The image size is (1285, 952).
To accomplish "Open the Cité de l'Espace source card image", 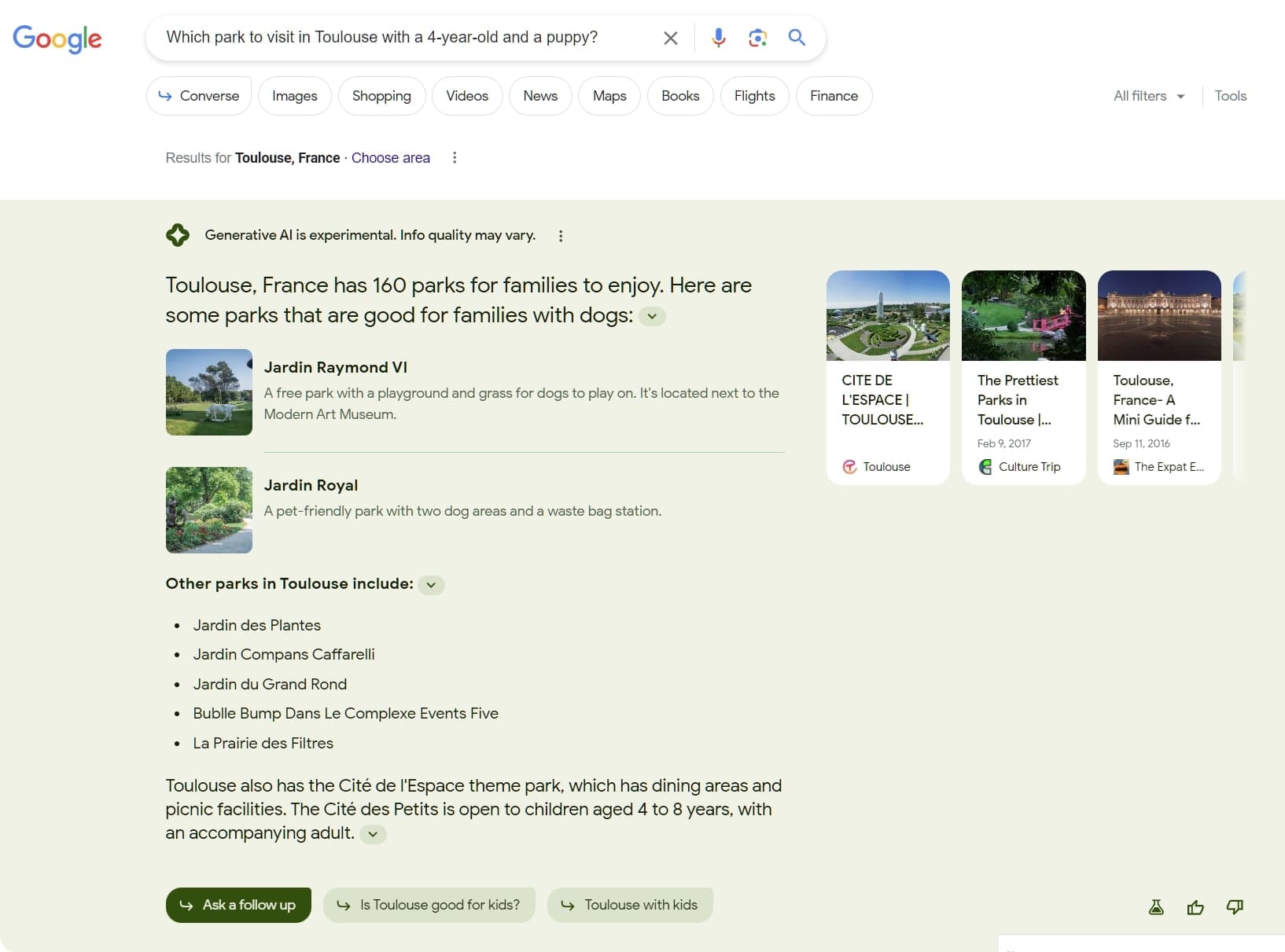I will pos(888,315).
